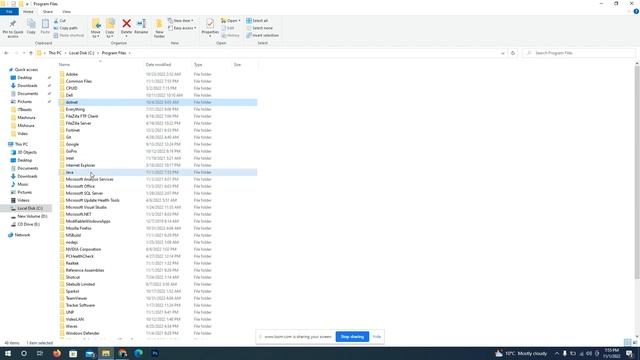Click Hide on the sharing banner
Image resolution: width=640 pixels, height=360 pixels.
pos(376,337)
